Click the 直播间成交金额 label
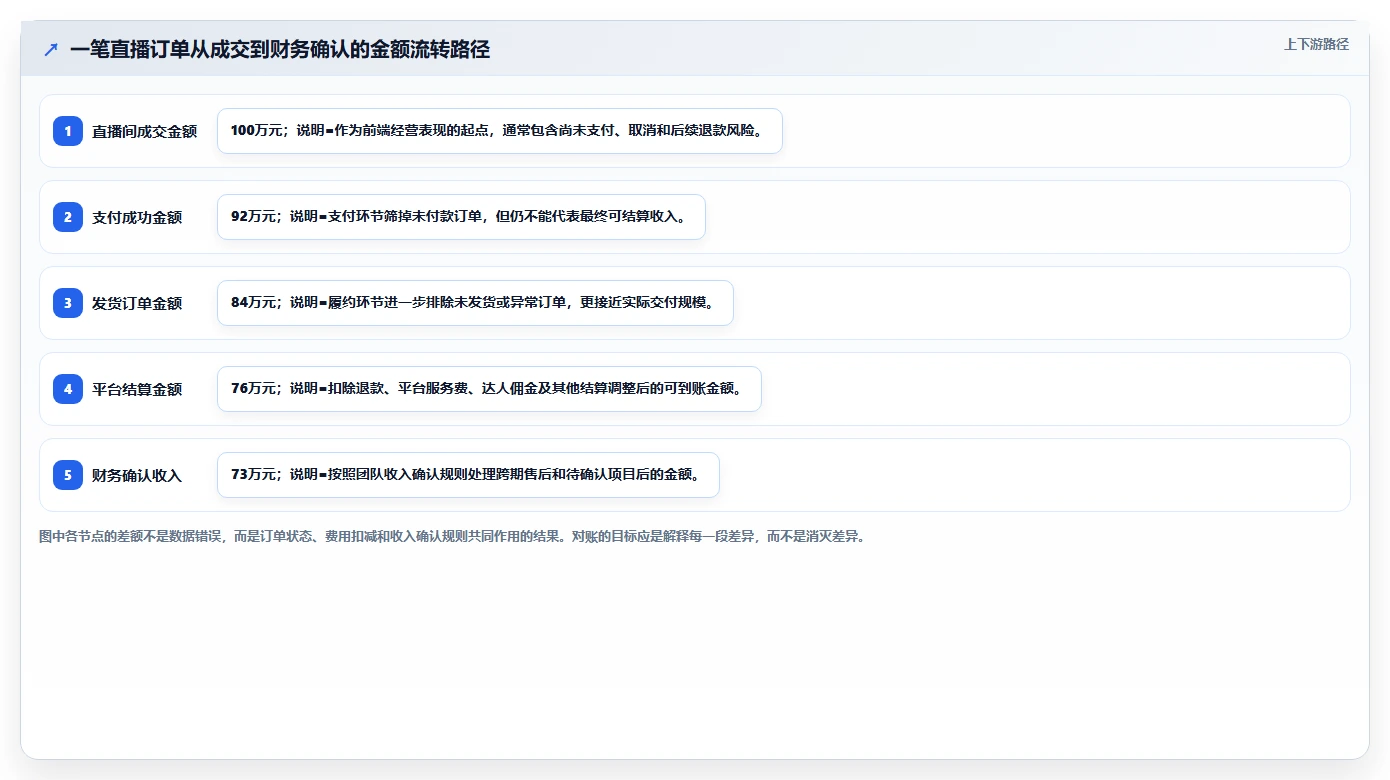This screenshot has width=1390, height=780. [x=144, y=131]
